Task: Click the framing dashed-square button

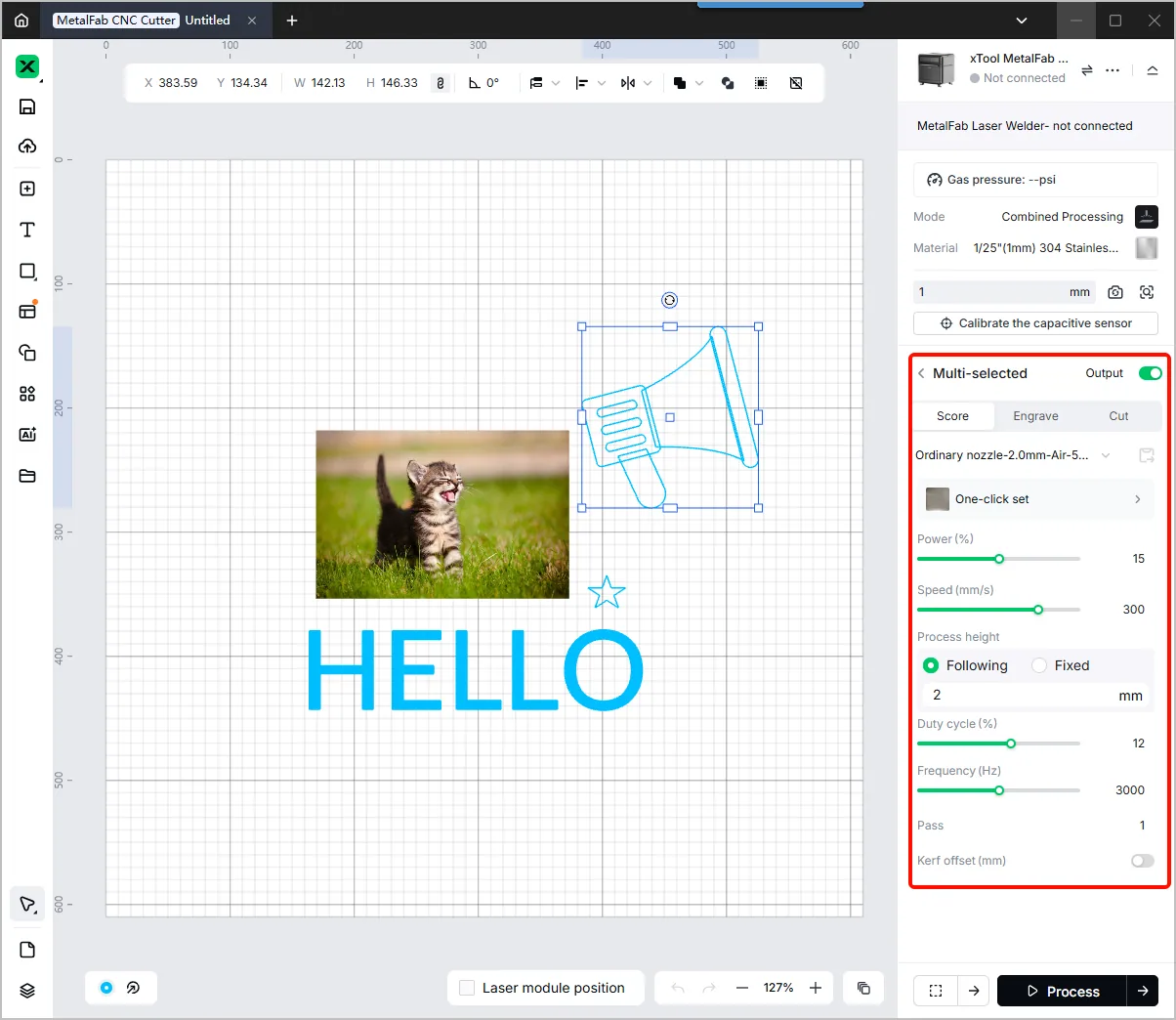Action: pos(936,991)
